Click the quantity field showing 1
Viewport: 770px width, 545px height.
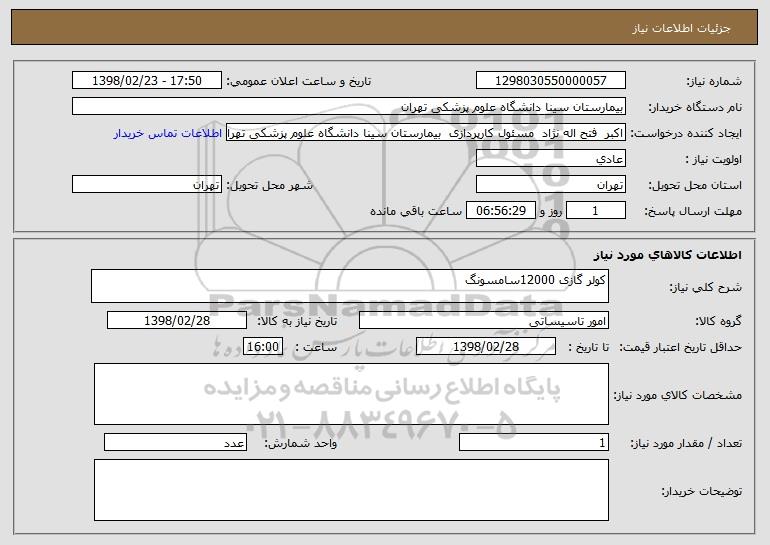[534, 442]
